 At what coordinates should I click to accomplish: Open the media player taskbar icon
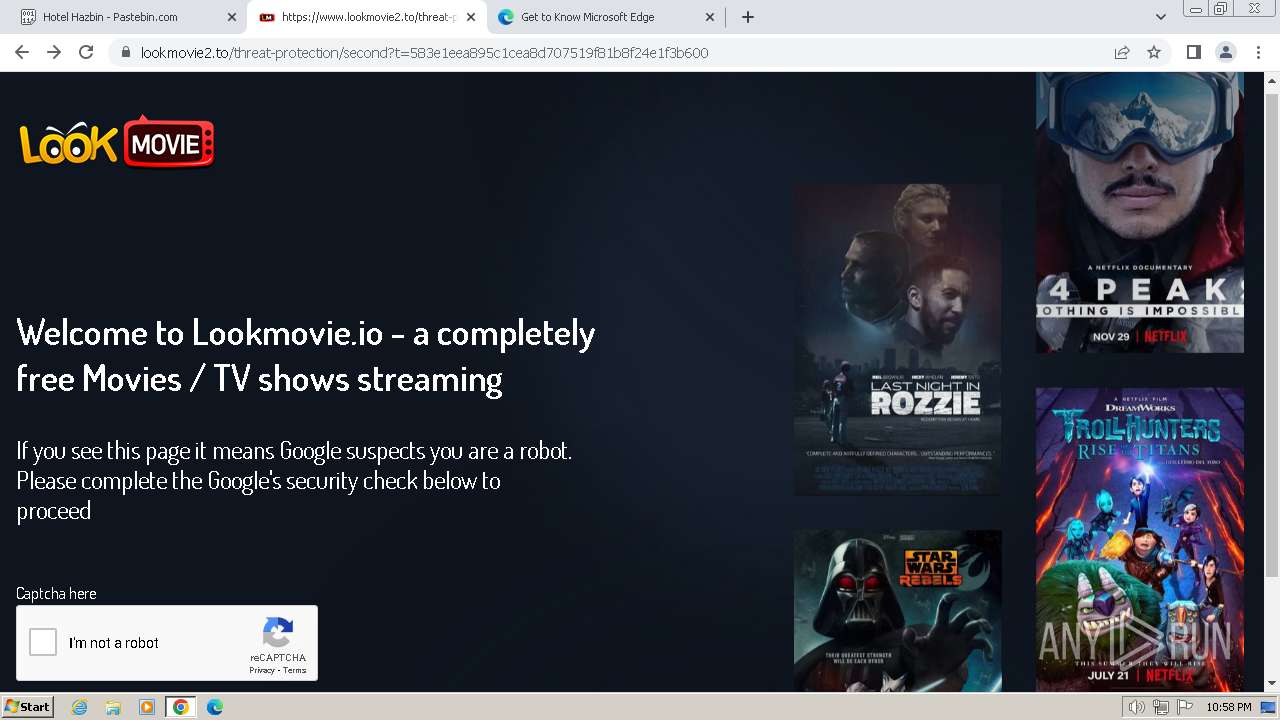point(147,707)
